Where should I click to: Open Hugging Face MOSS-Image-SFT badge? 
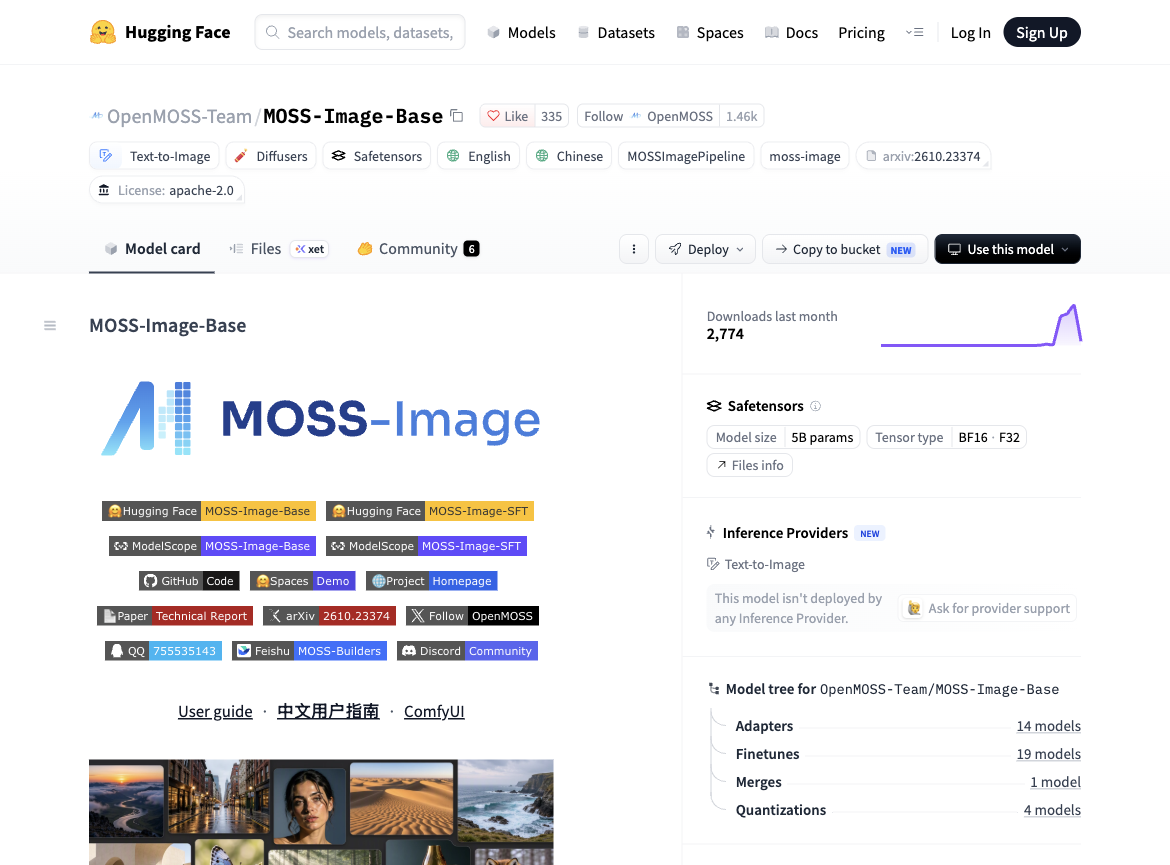click(x=430, y=511)
